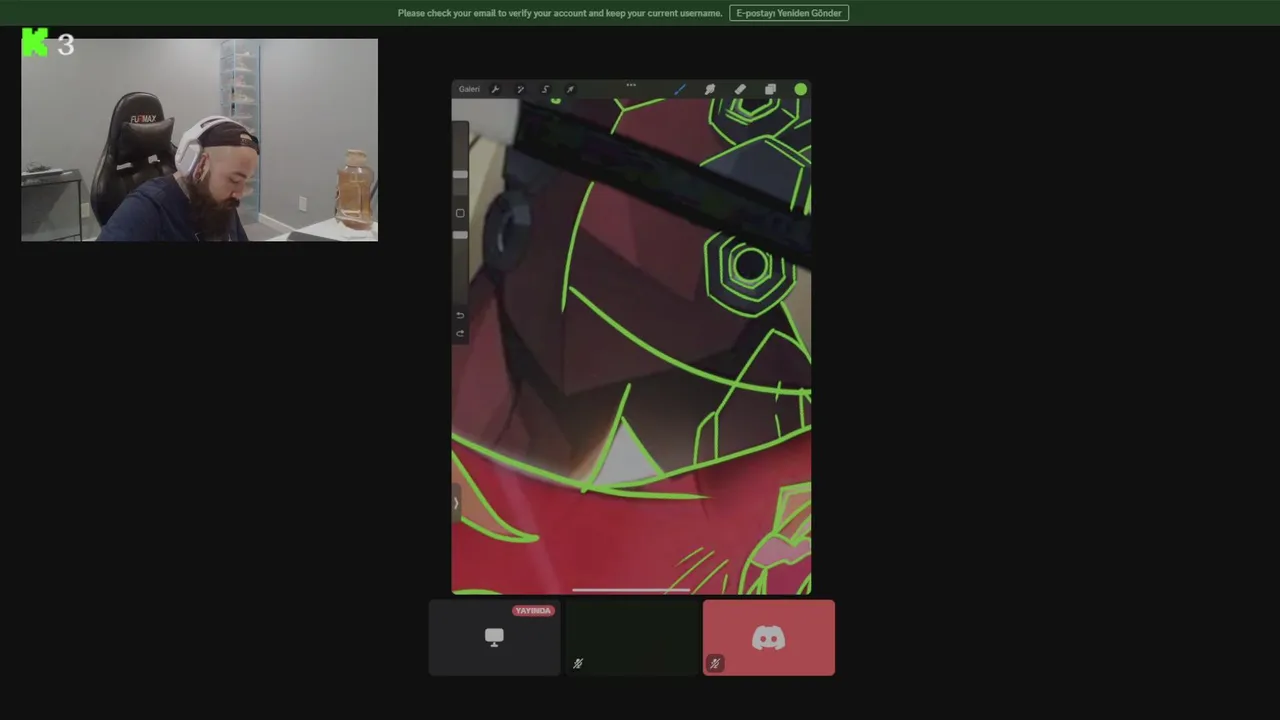The image size is (1280, 720).
Task: Click the YAYINDA live badge
Action: coord(533,610)
